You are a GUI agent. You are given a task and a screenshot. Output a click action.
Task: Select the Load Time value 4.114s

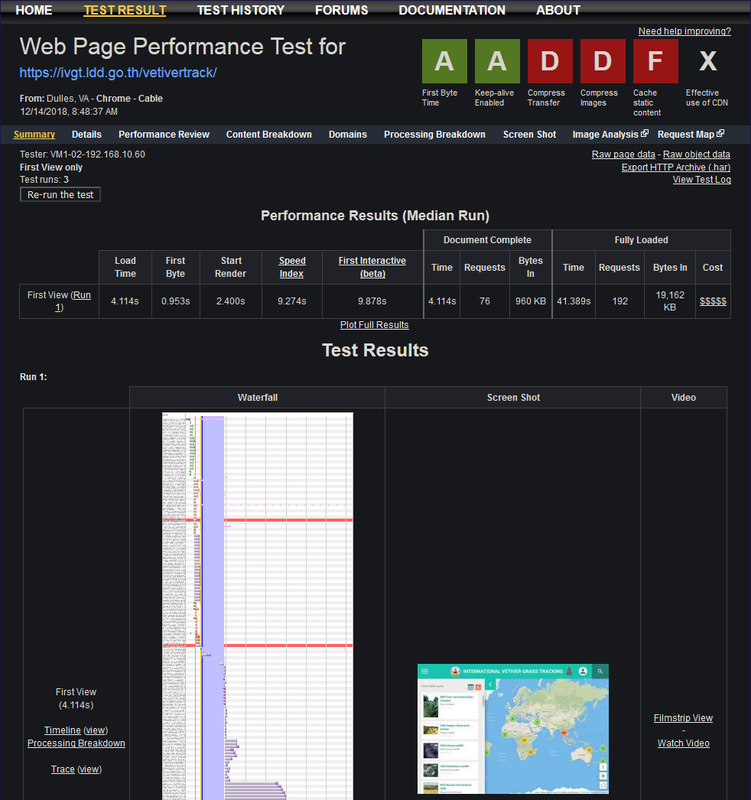(125, 302)
